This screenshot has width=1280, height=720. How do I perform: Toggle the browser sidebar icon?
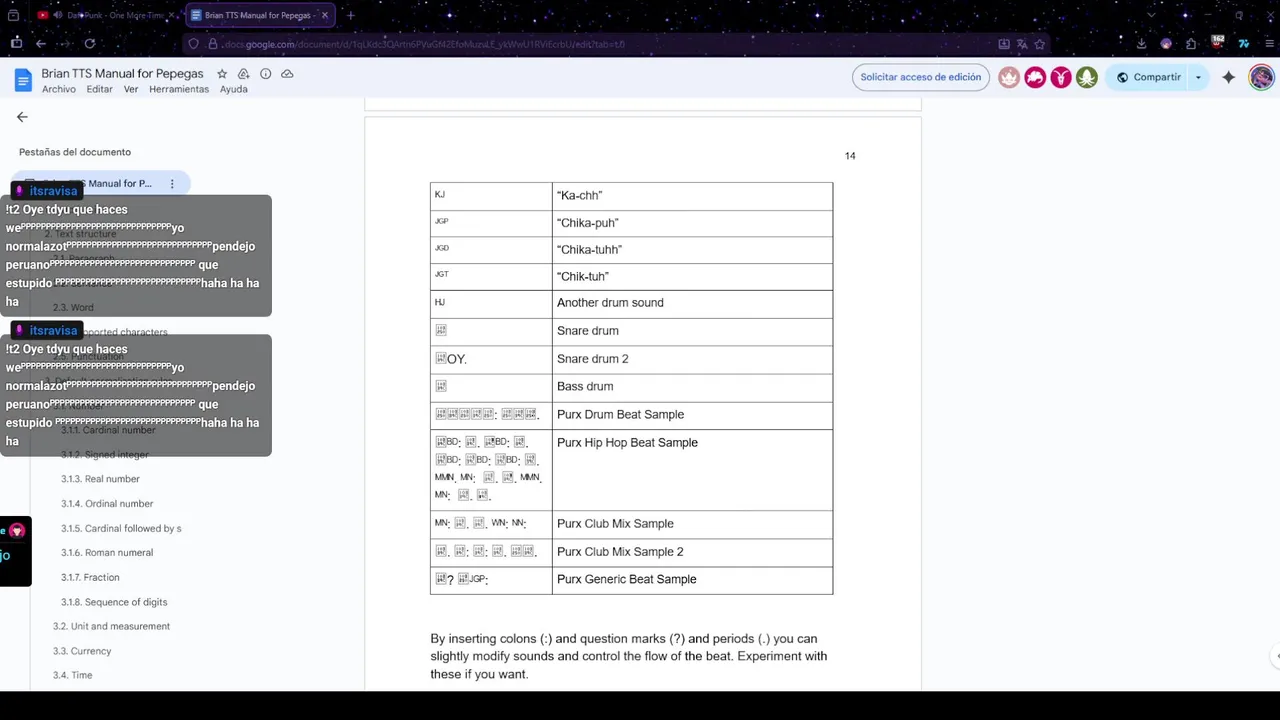[x=16, y=43]
